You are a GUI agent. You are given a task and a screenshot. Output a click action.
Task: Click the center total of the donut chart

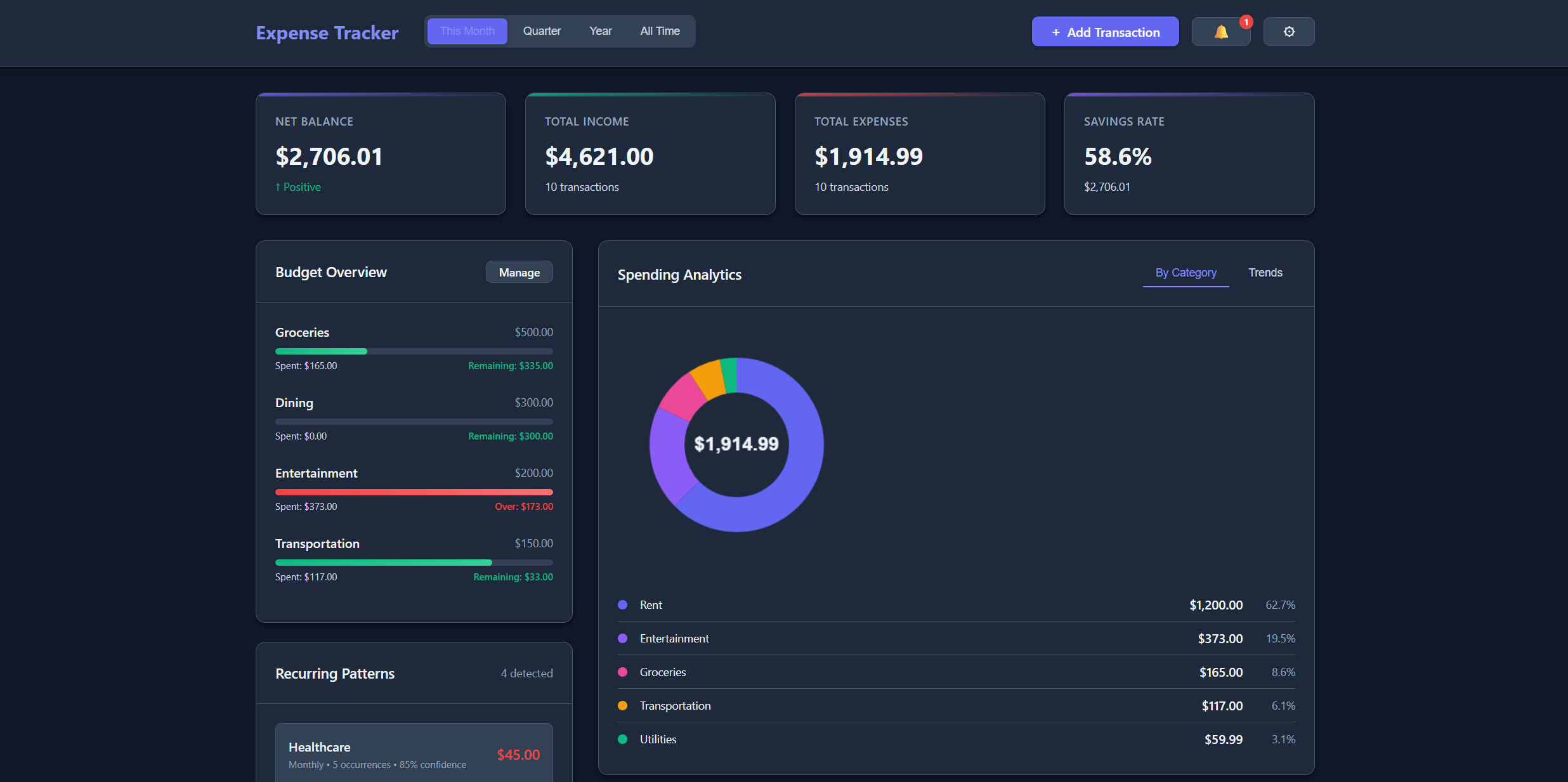click(x=736, y=445)
